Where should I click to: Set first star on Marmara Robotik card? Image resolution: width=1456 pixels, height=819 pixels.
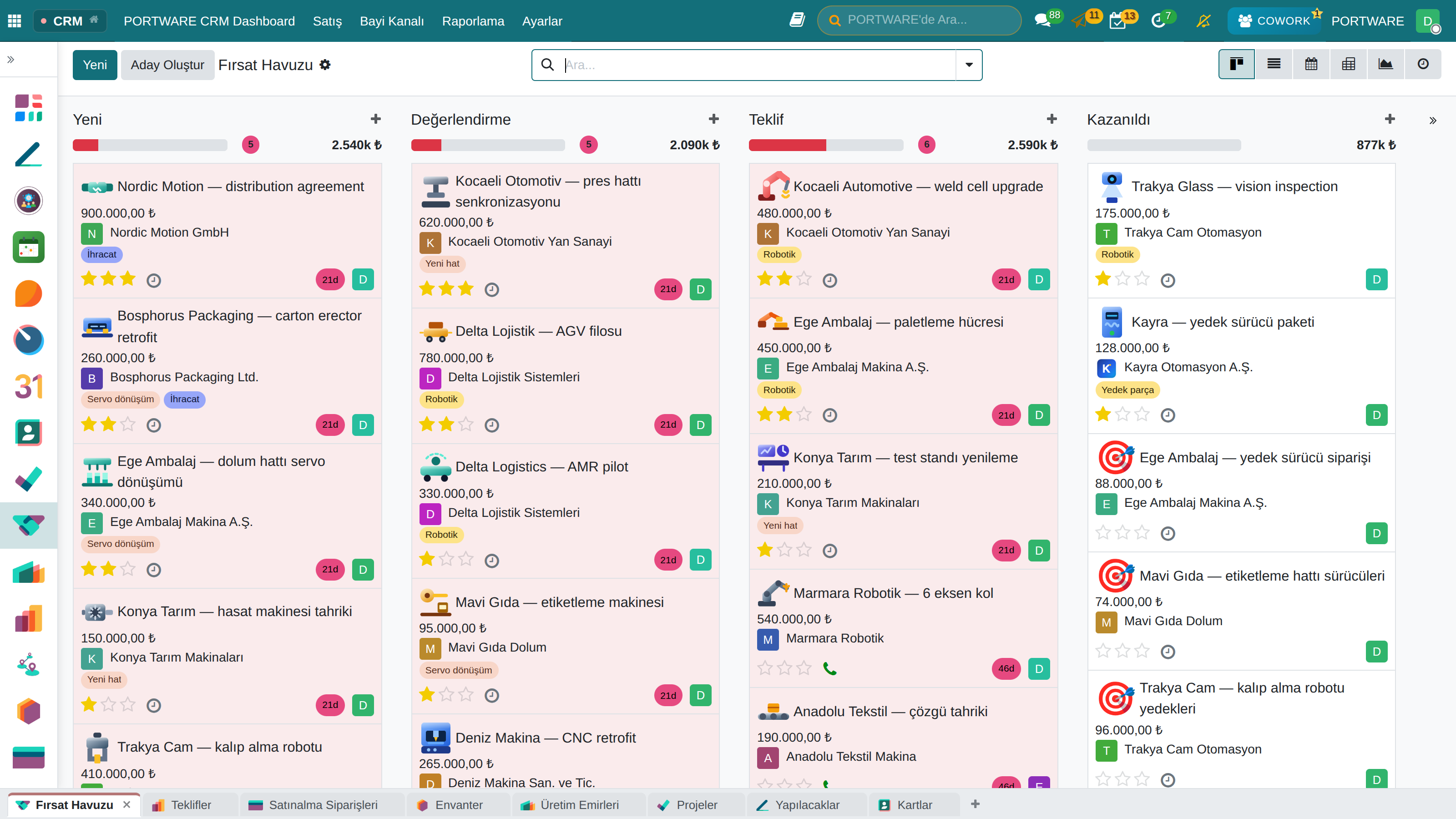tap(765, 668)
